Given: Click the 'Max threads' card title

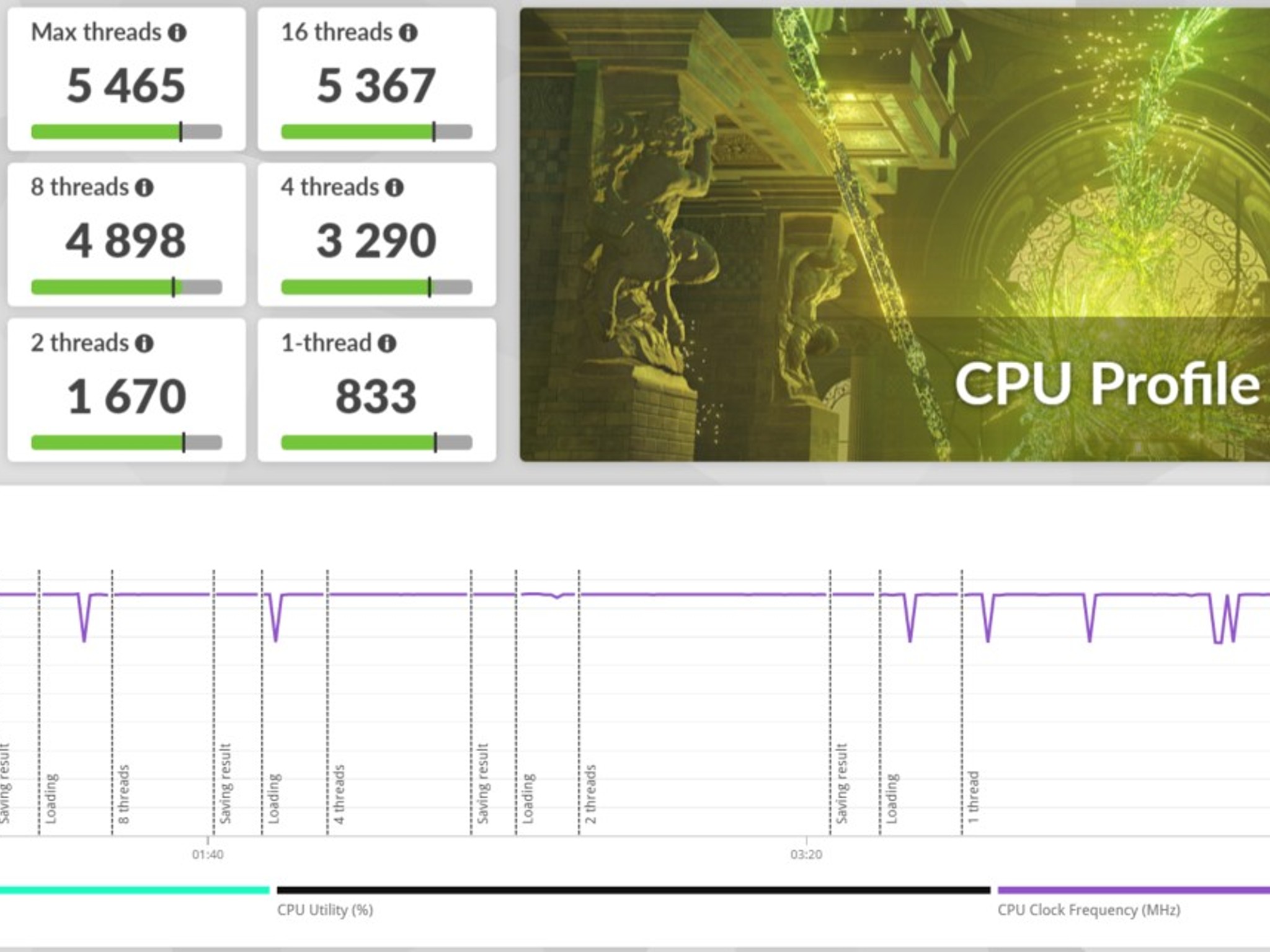Looking at the screenshot, I should click(x=96, y=32).
